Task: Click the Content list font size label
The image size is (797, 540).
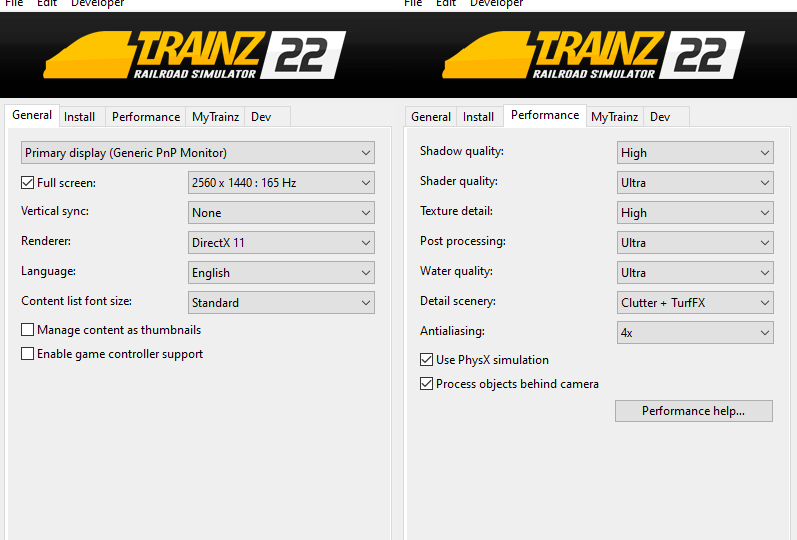Action: pos(76,301)
